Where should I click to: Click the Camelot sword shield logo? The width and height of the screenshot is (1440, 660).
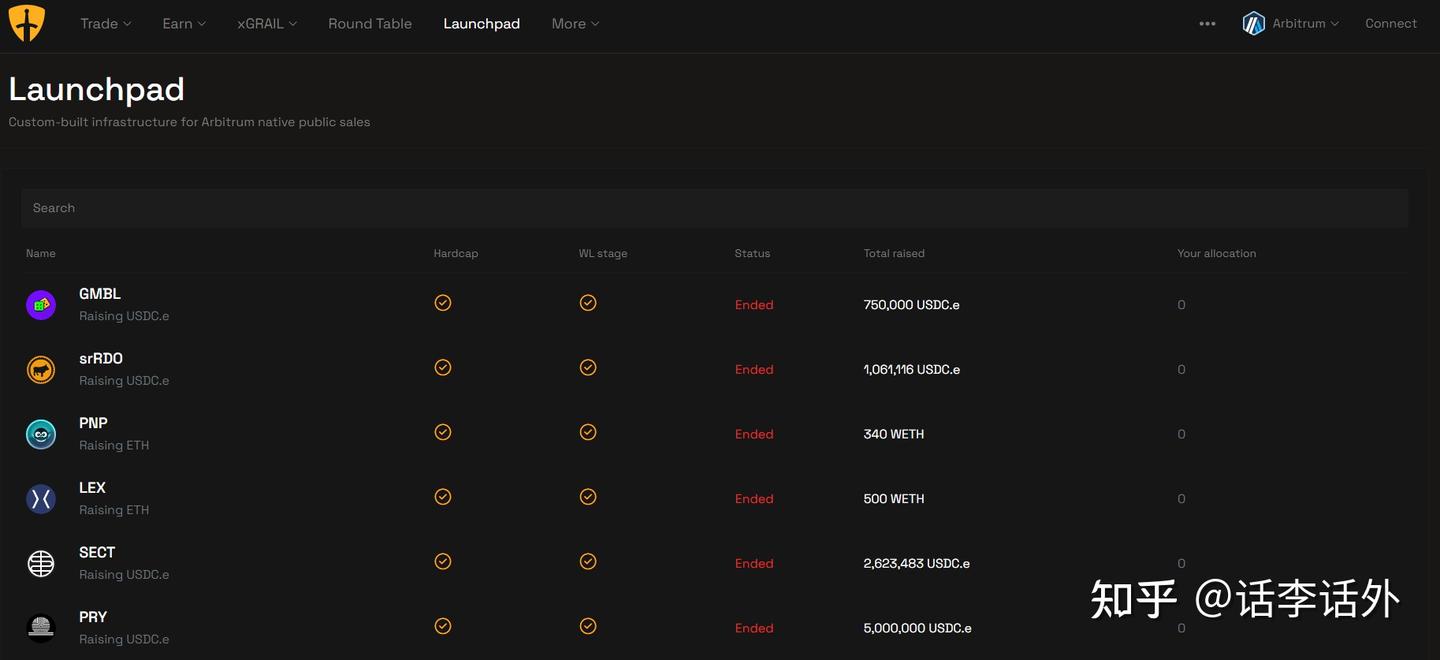[x=27, y=23]
